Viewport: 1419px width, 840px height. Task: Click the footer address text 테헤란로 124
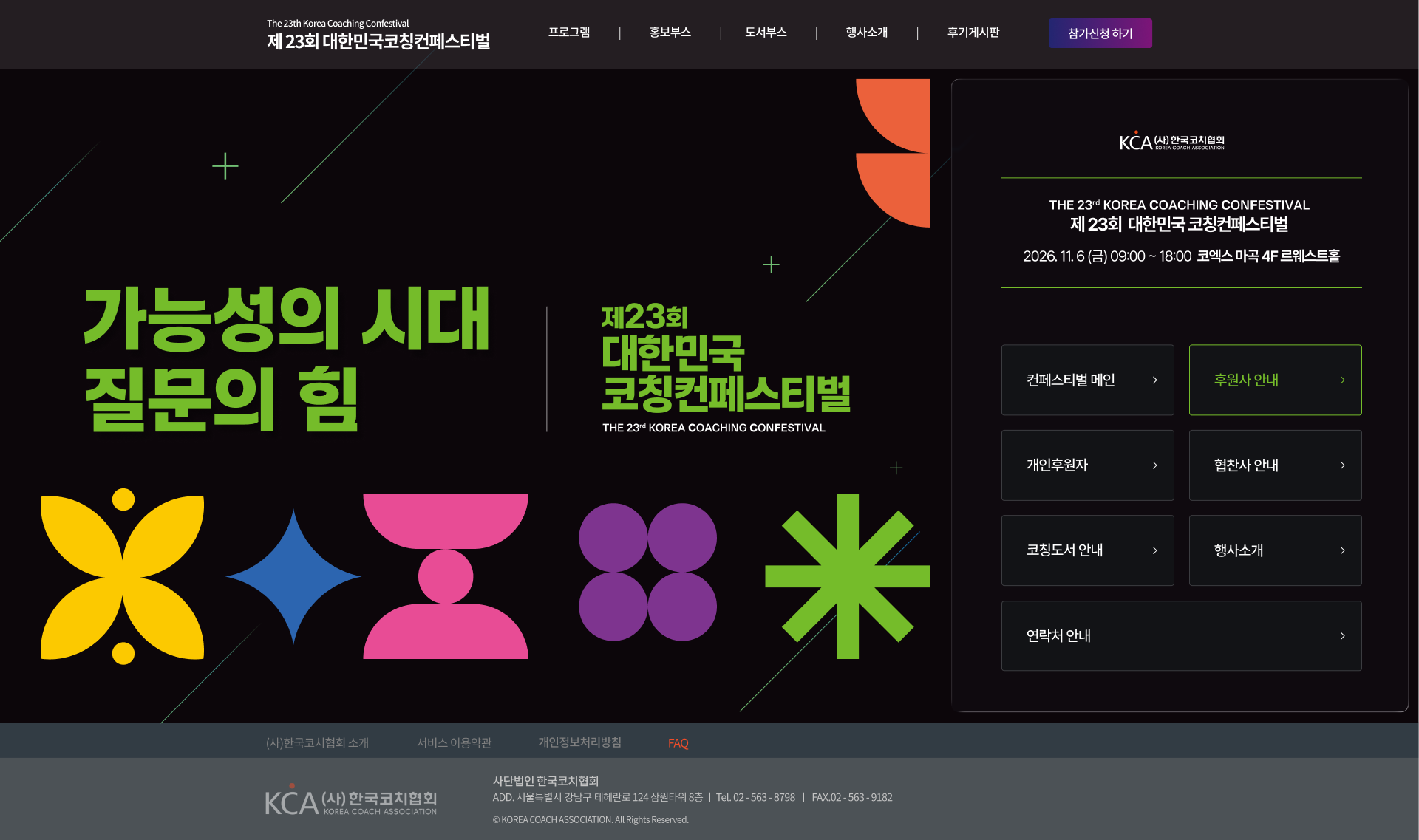tap(621, 797)
